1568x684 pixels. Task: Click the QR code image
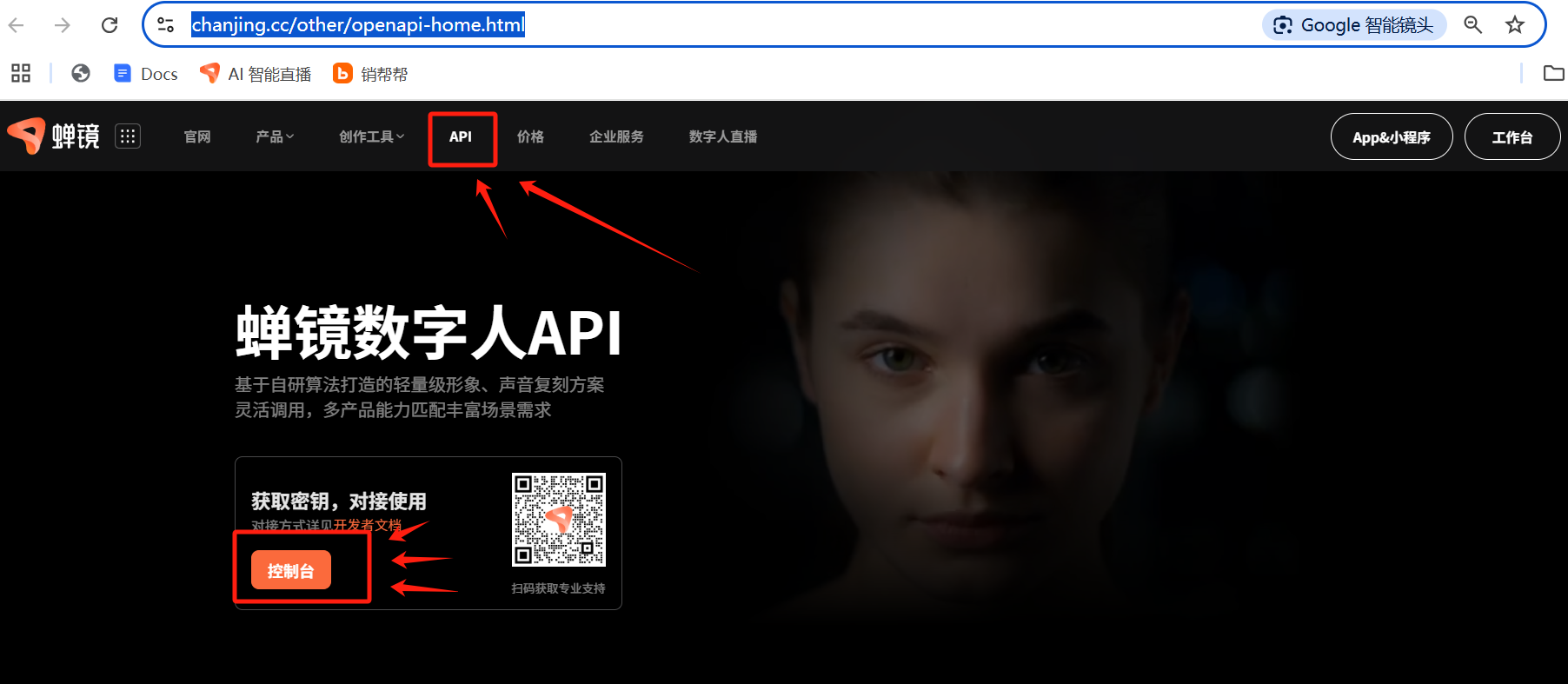click(x=558, y=520)
